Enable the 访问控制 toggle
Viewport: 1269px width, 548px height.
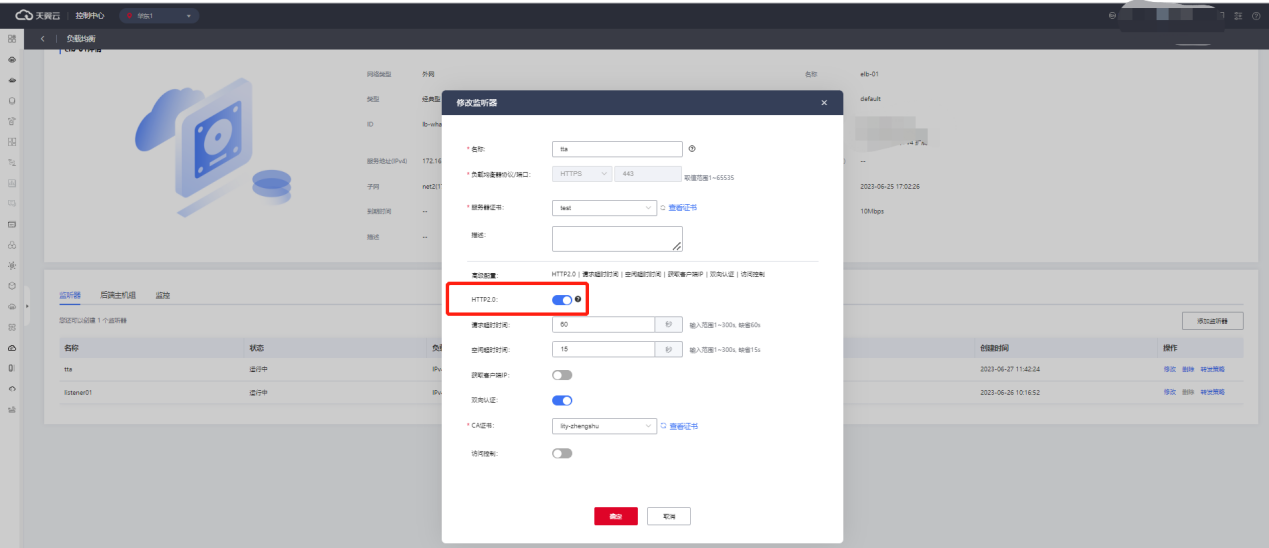(562, 453)
